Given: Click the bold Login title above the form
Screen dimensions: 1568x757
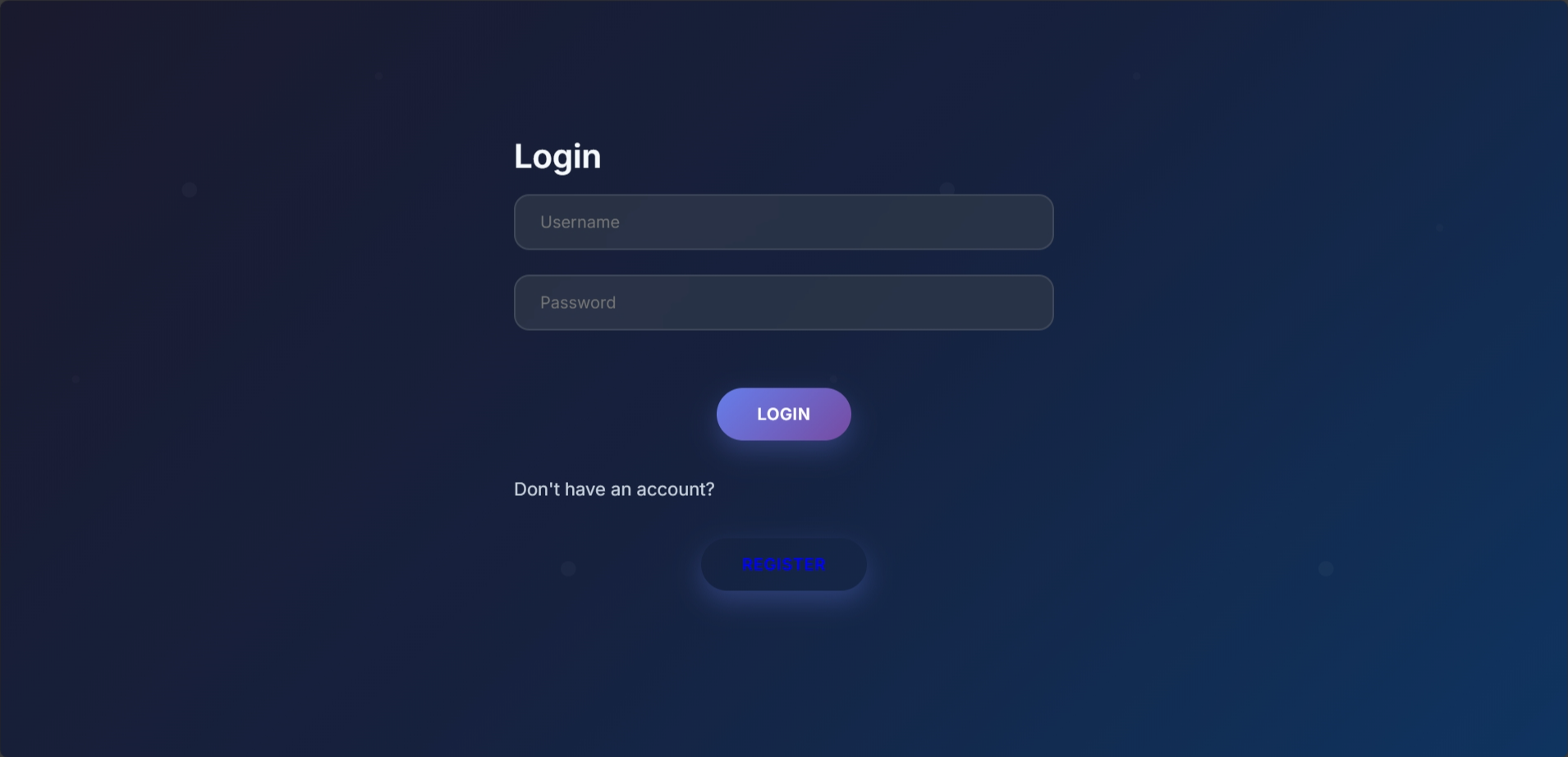Looking at the screenshot, I should point(557,156).
